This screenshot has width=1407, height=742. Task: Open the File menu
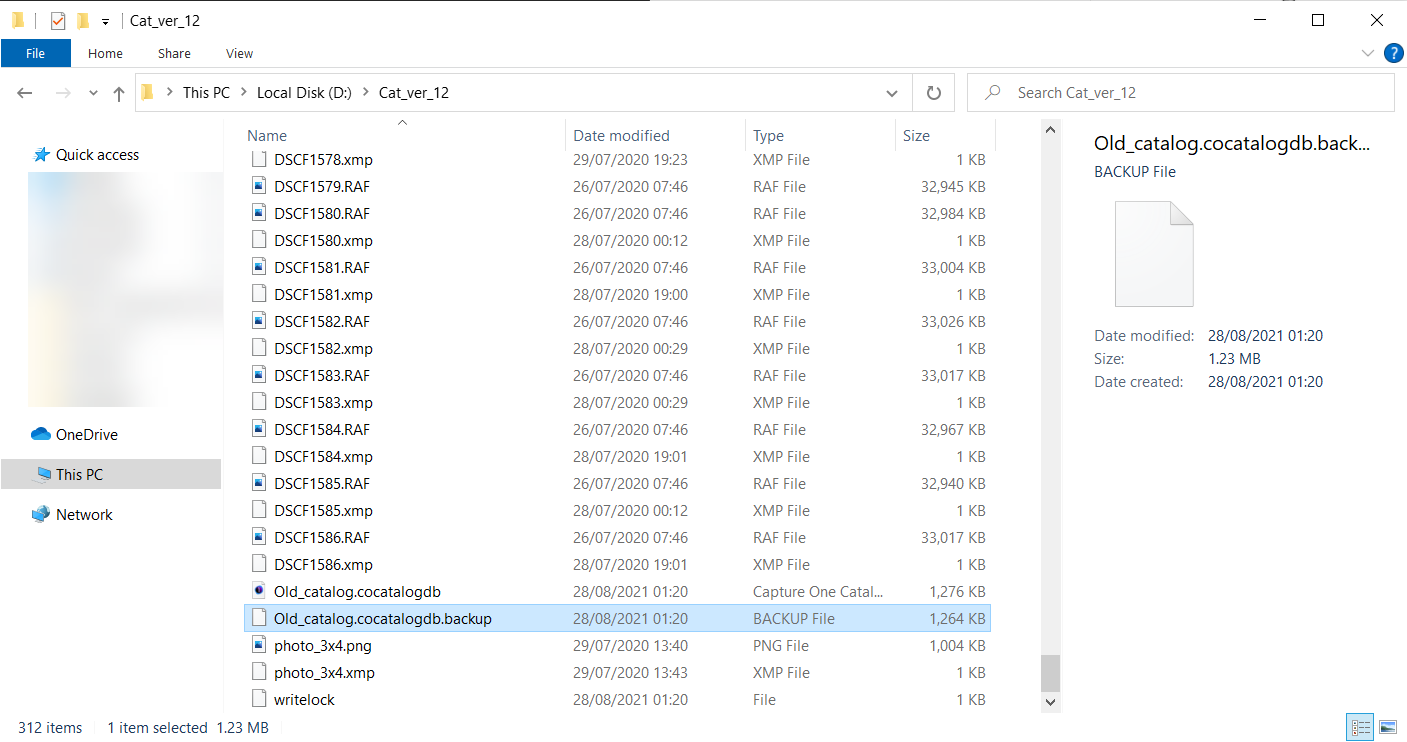[36, 54]
